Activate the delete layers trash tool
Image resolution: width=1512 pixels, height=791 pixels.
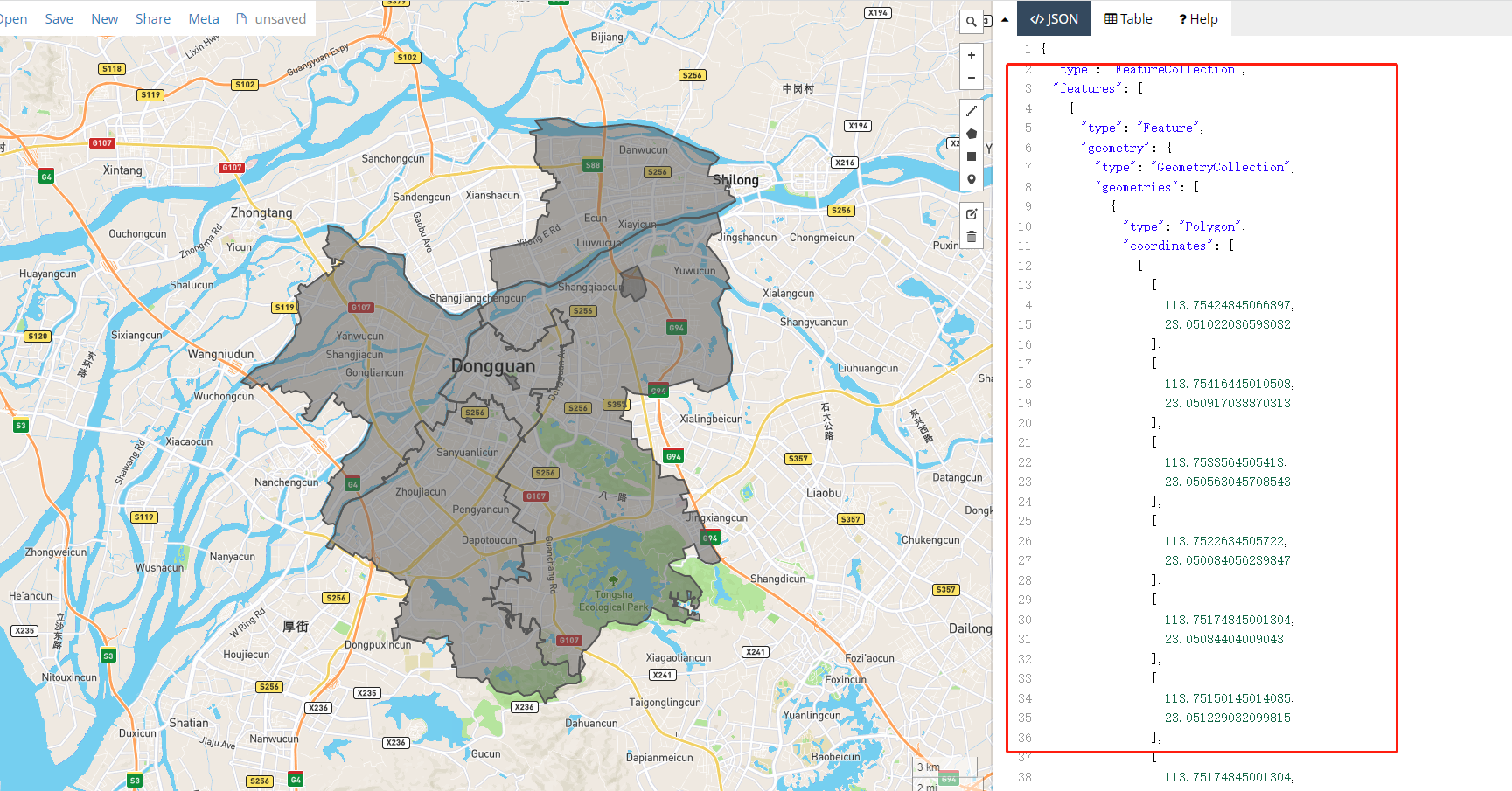[x=971, y=237]
